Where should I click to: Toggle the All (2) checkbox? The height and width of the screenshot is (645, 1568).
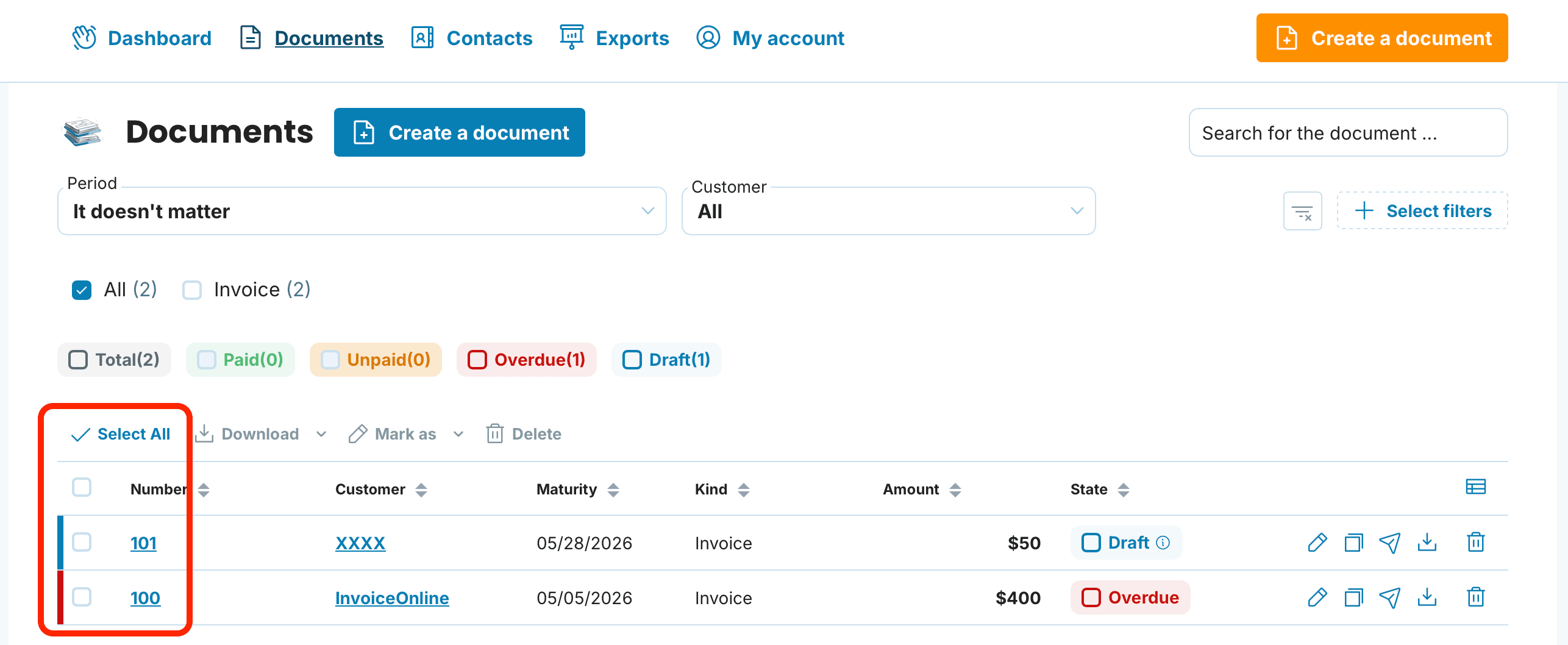(82, 290)
